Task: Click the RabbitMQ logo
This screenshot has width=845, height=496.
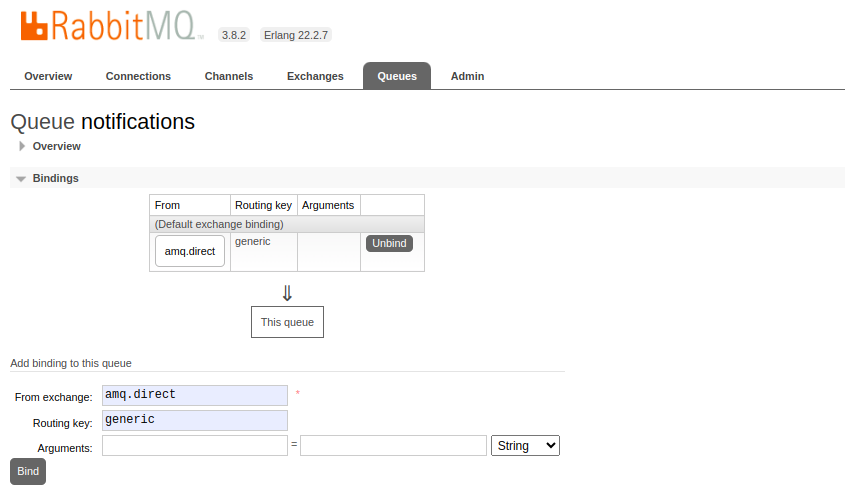Action: click(112, 25)
